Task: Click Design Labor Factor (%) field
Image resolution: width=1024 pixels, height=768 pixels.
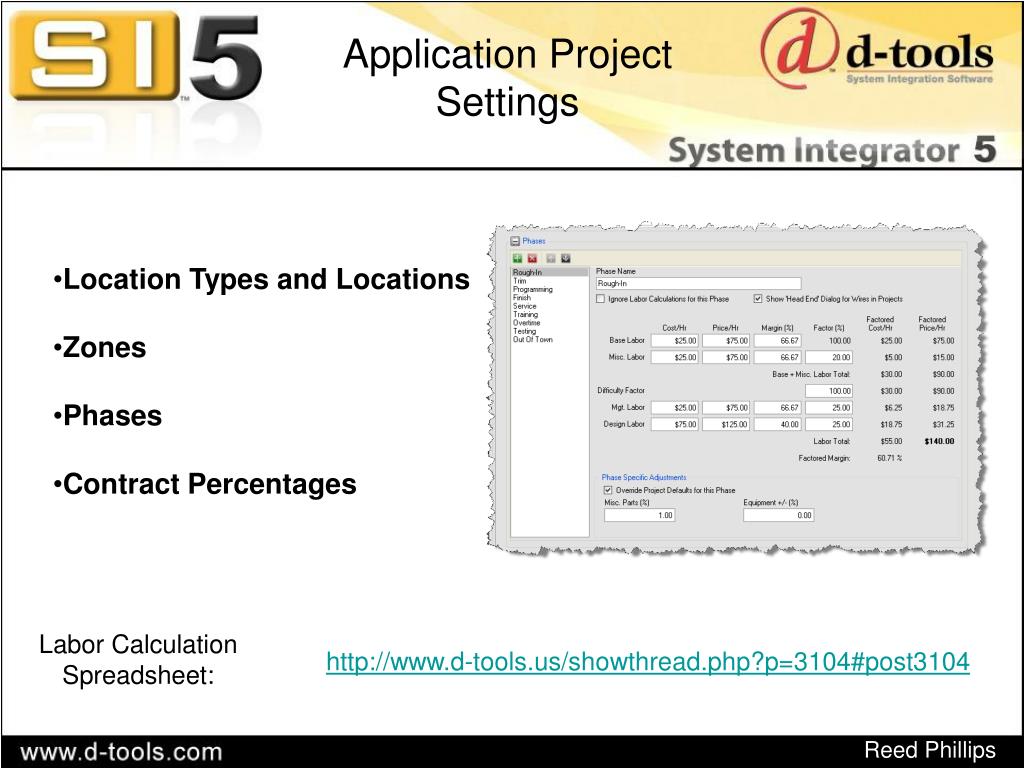Action: pyautogui.click(x=829, y=424)
